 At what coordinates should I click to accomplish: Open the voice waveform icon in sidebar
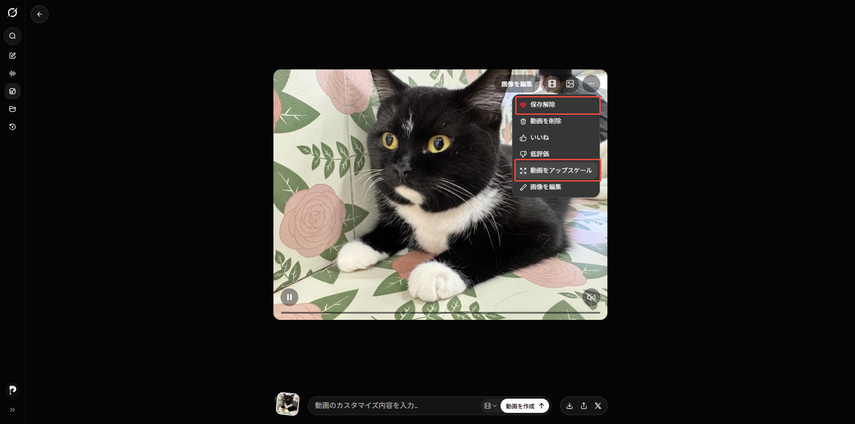coord(13,74)
